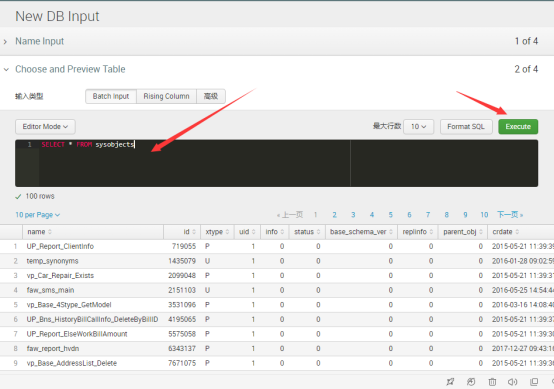This screenshot has height=389, width=554.
Task: Open the Editor Mode dropdown
Action: [45, 126]
